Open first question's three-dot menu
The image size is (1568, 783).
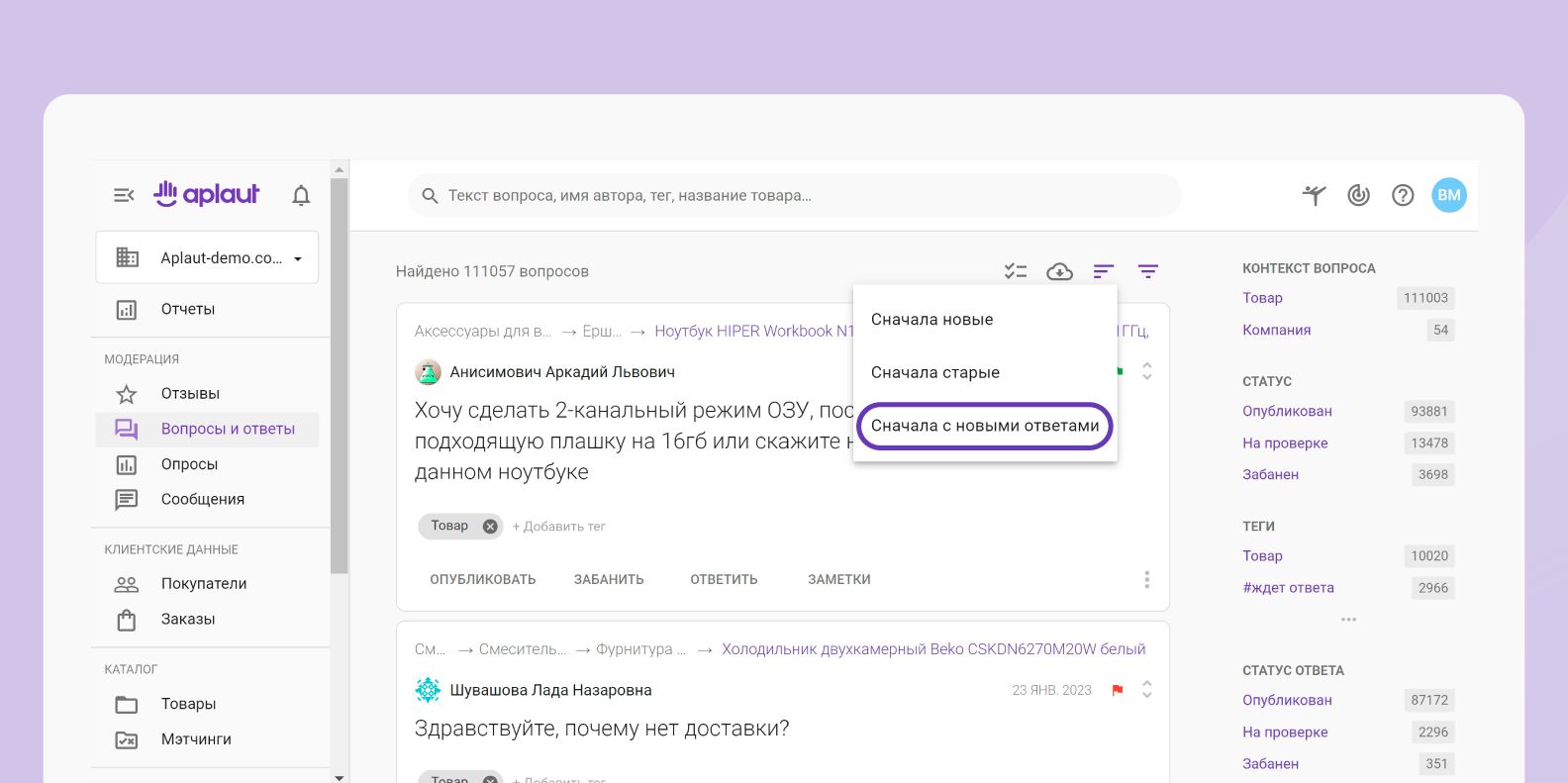point(1146,580)
